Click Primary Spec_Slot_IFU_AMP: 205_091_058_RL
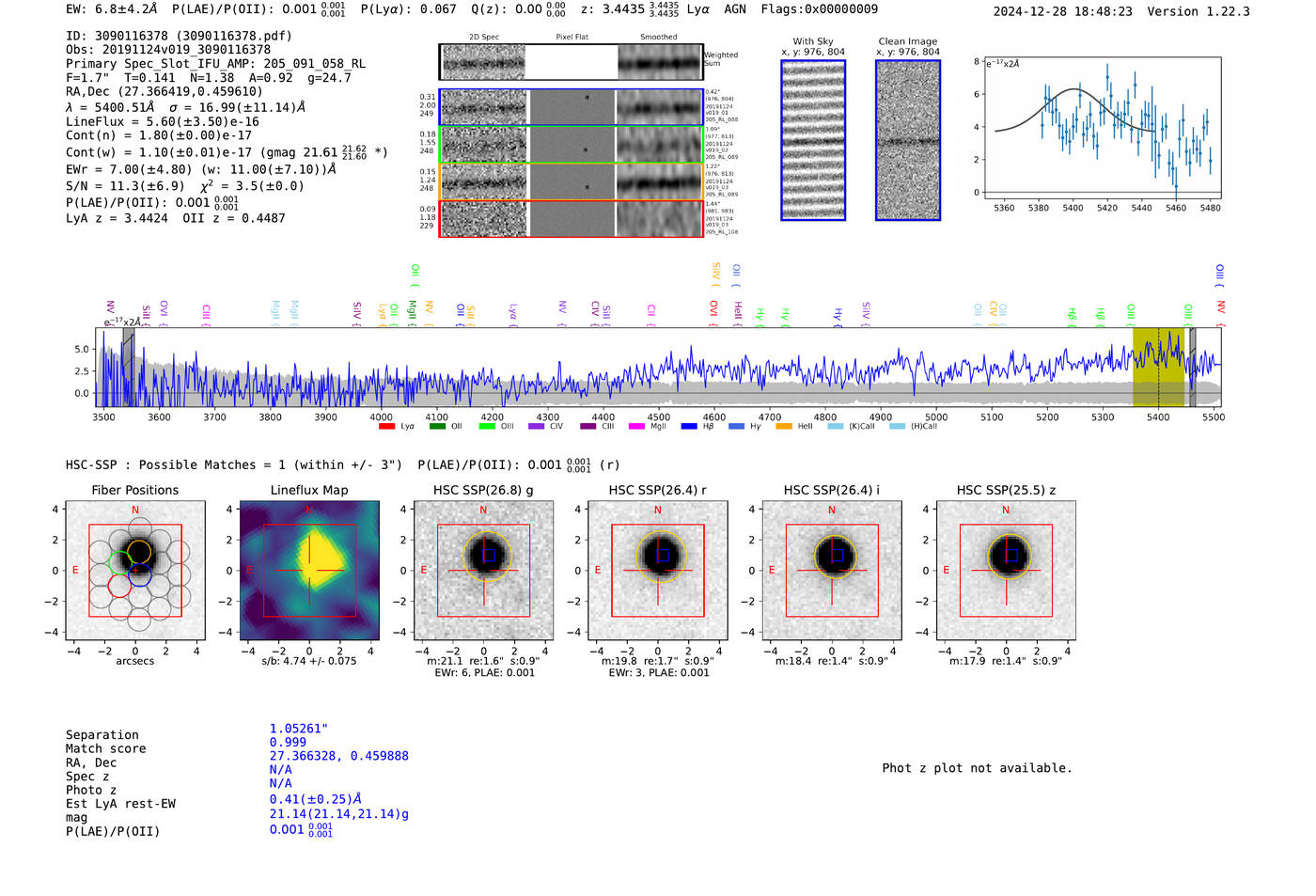The height and width of the screenshot is (896, 1316). [215, 64]
